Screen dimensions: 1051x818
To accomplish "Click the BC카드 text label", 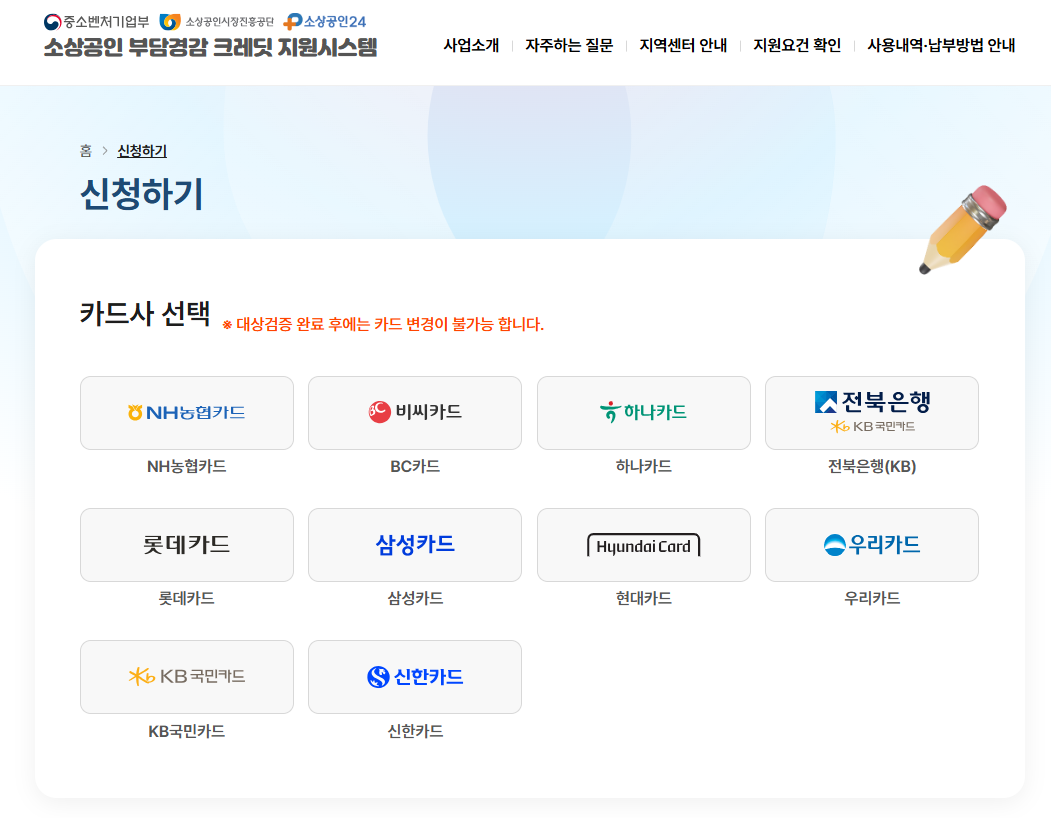I will click(415, 466).
